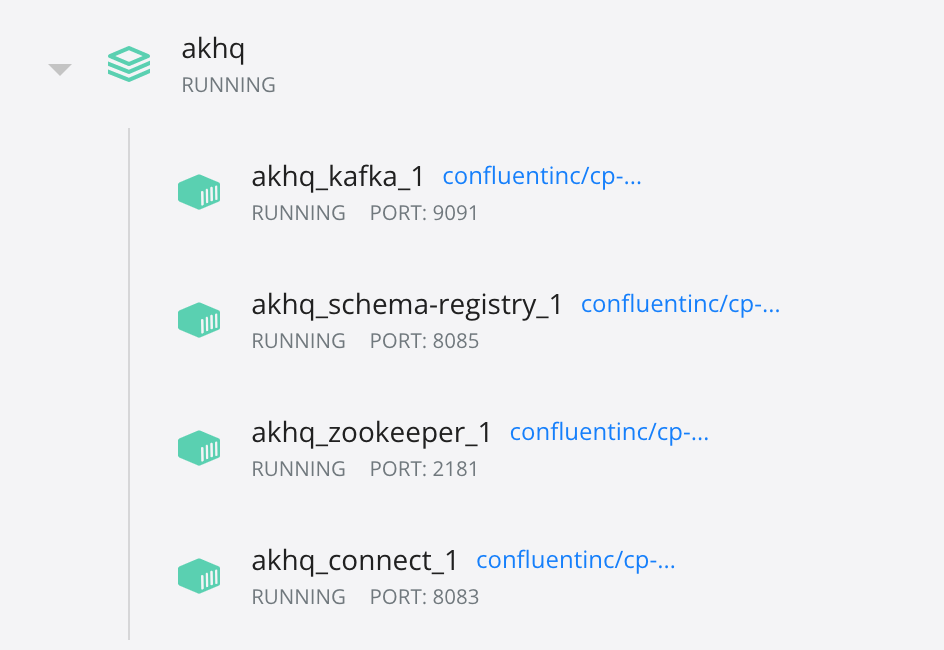The image size is (944, 650).
Task: Select the akhq_zookeeper_1 container entry
Action: coord(372,432)
